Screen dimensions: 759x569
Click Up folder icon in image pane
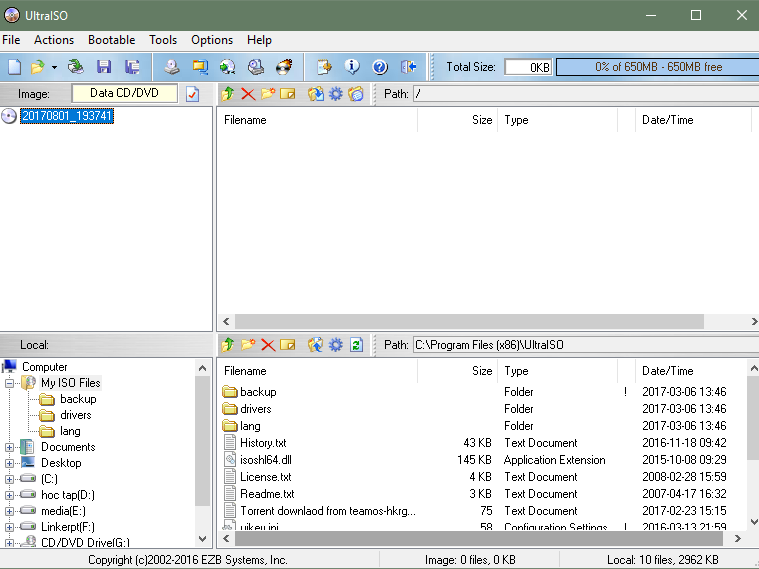point(228,94)
